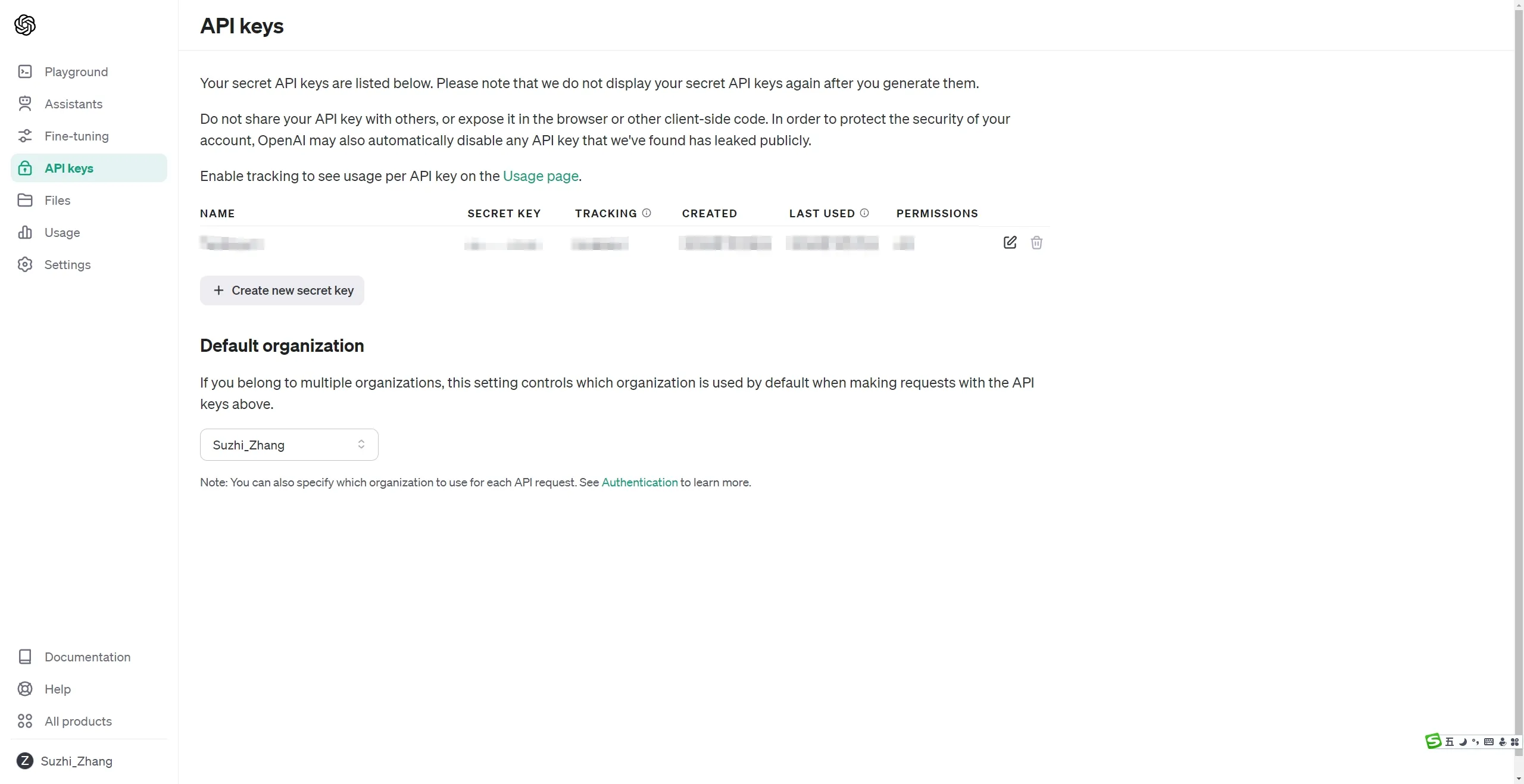Viewport: 1524px width, 784px height.
Task: Toggle tracking for existing API key
Action: pyautogui.click(x=600, y=243)
